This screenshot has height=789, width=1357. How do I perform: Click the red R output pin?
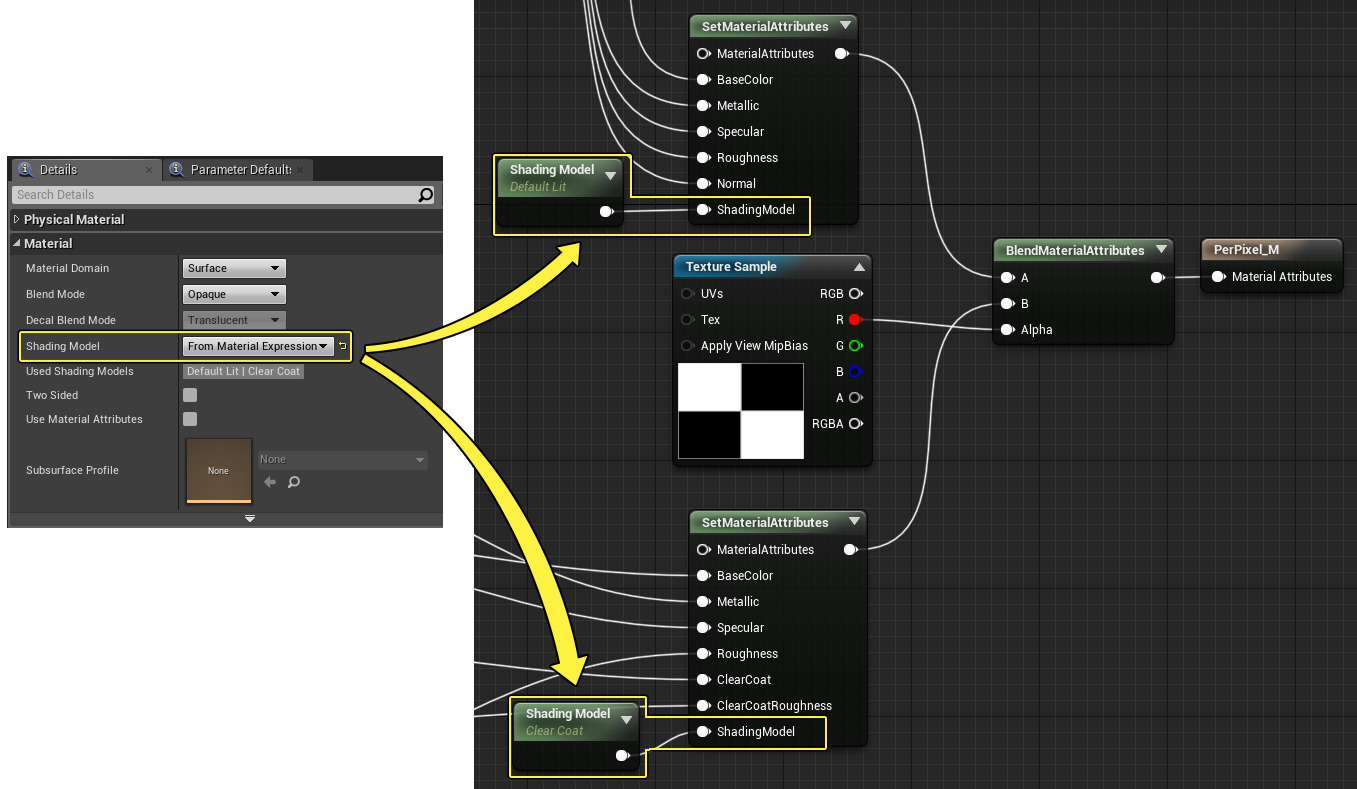tap(855, 320)
